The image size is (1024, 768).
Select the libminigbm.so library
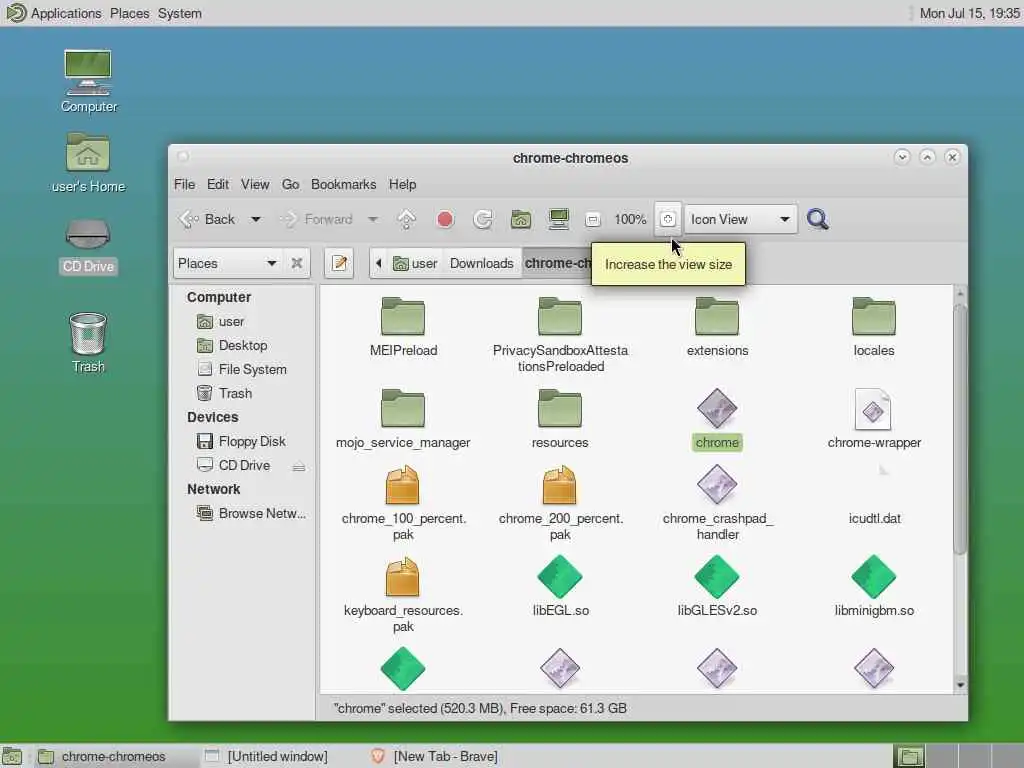[874, 586]
